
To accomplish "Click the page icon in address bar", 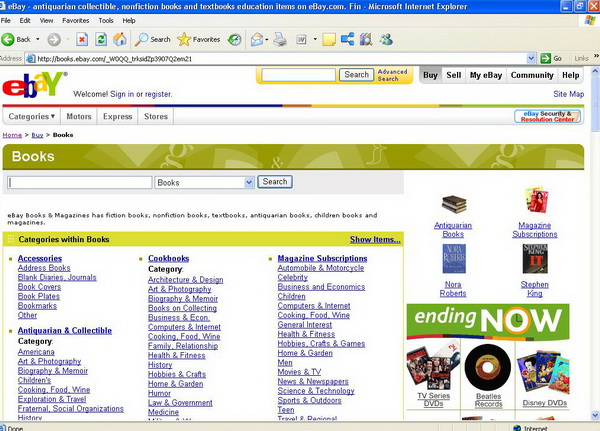I will 30,59.
